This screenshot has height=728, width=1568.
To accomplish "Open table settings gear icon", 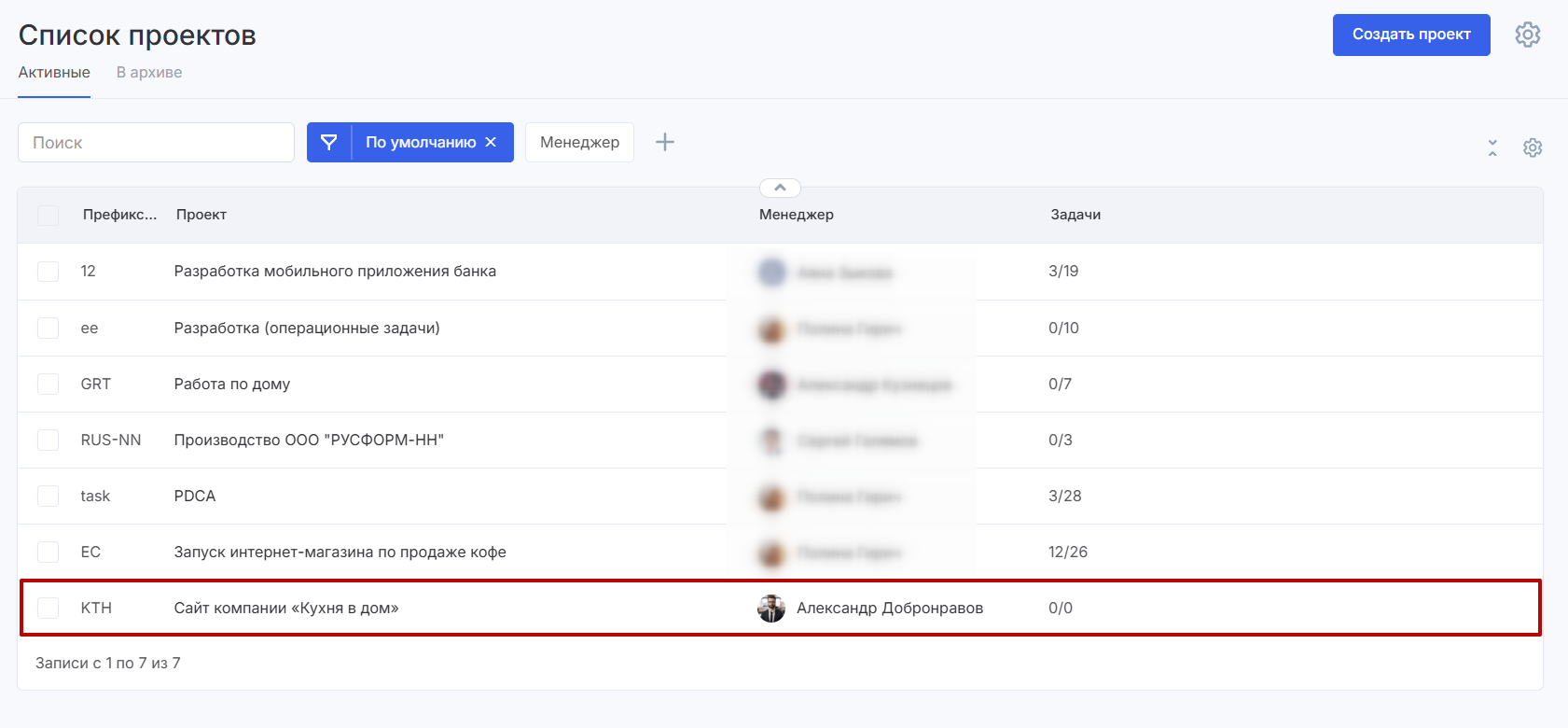I will coord(1533,147).
